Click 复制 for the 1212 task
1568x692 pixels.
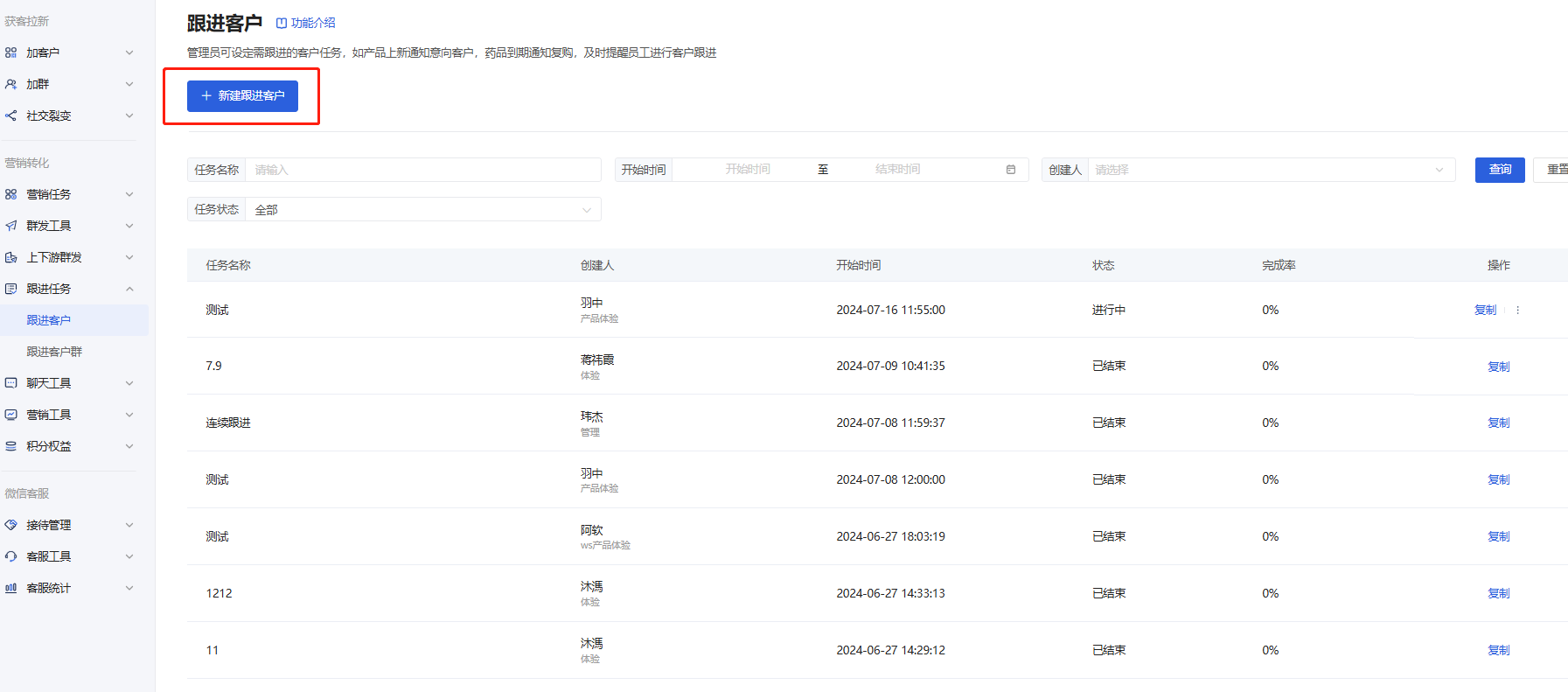(x=1499, y=593)
